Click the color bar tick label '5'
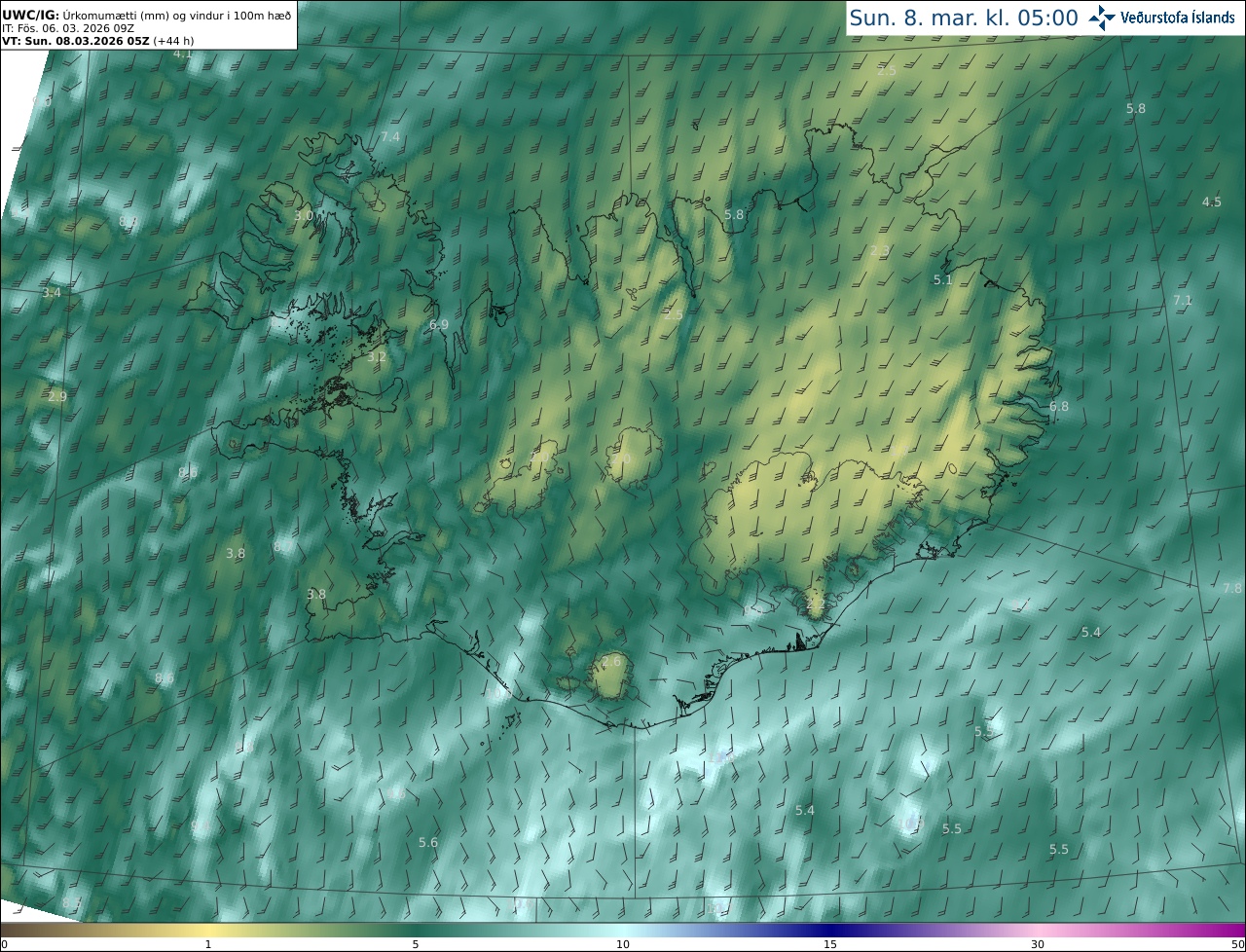1246x952 pixels. pos(416,944)
